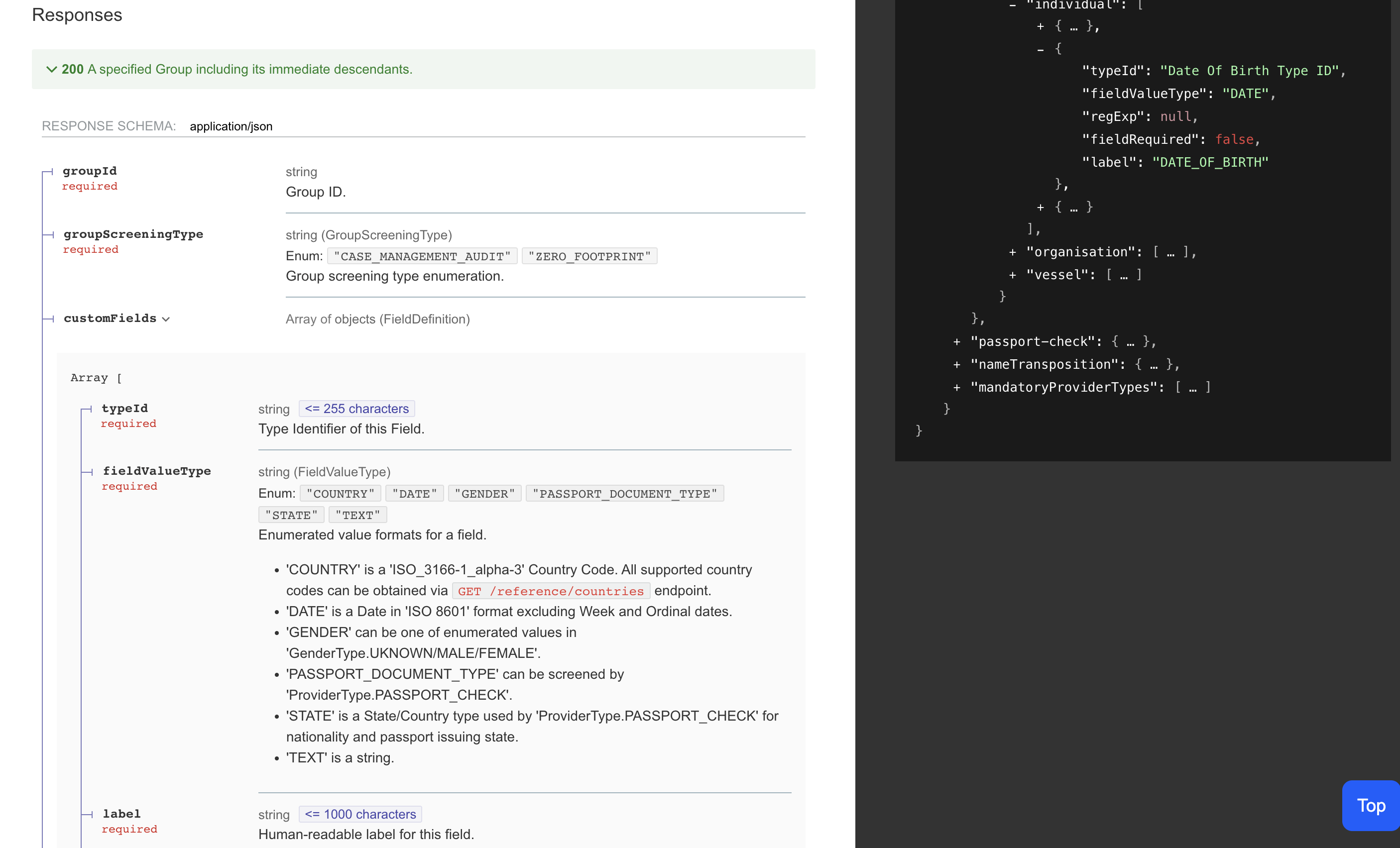Collapse the DATE_OF_BIRTH field object in sample

[1042, 49]
